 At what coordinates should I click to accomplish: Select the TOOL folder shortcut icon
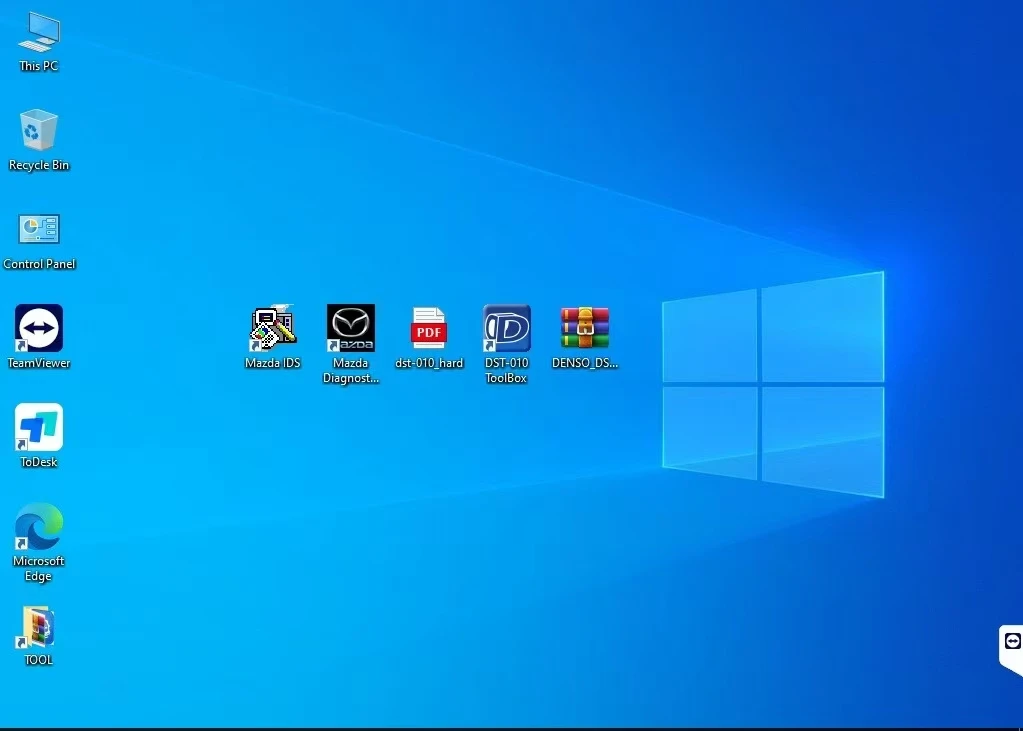pos(39,627)
